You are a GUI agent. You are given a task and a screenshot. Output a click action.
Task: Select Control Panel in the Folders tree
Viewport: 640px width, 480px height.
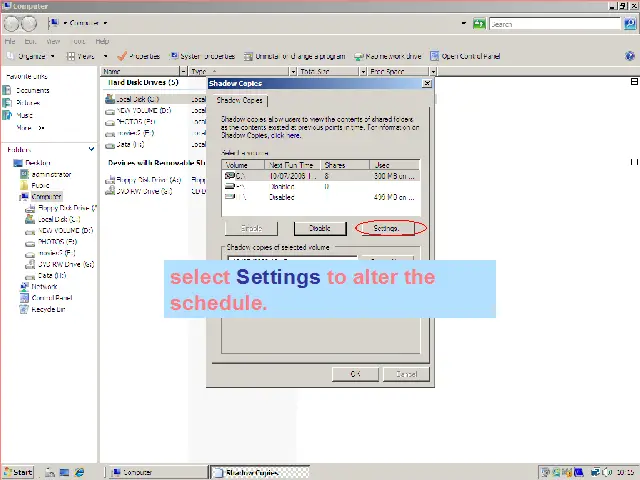click(x=47, y=298)
